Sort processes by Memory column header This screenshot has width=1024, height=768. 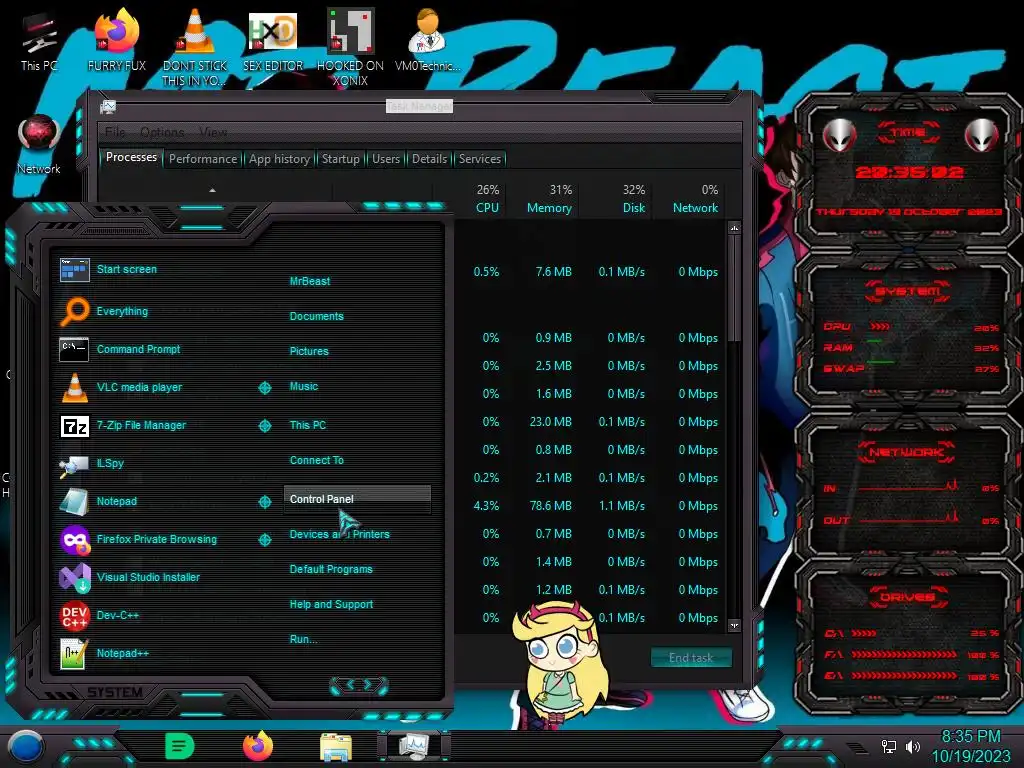(x=549, y=199)
